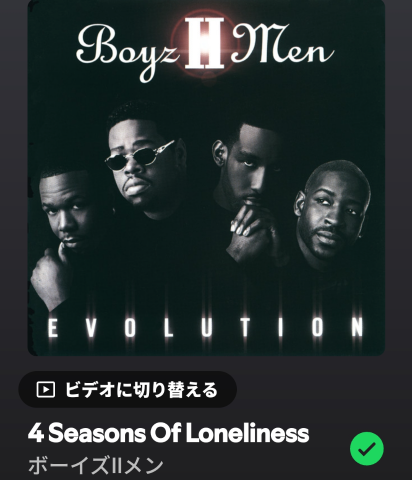
Task: Open the artist ボーイズIIメン link
Action: pyautogui.click(x=96, y=465)
